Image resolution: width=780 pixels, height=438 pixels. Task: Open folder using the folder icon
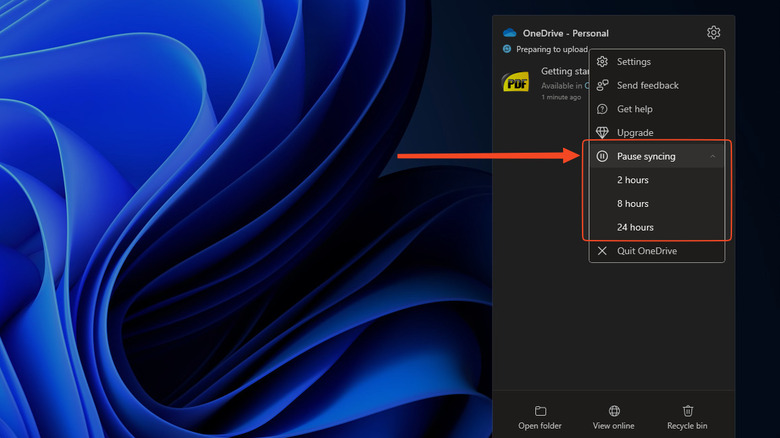pos(540,411)
